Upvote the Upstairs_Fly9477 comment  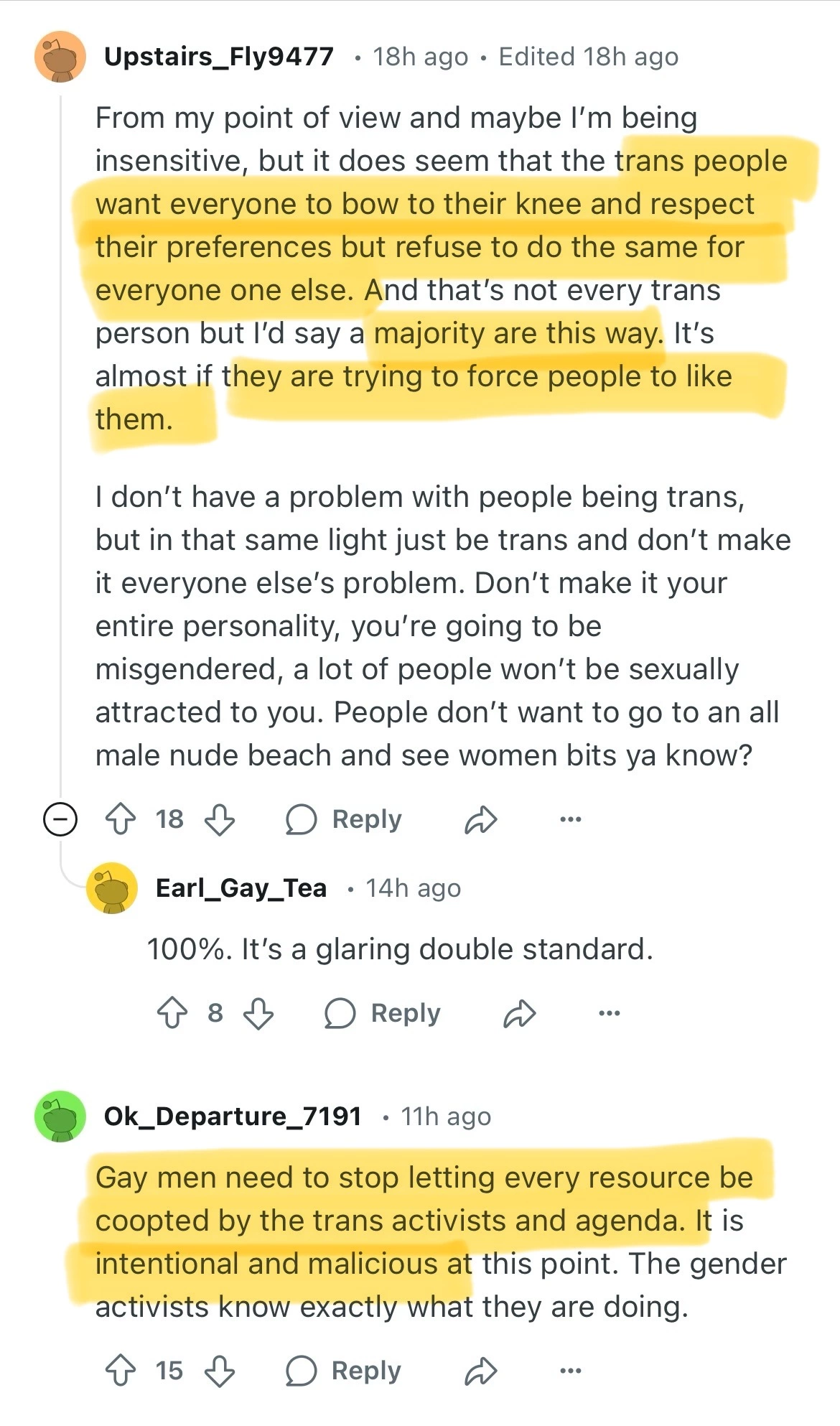point(120,819)
